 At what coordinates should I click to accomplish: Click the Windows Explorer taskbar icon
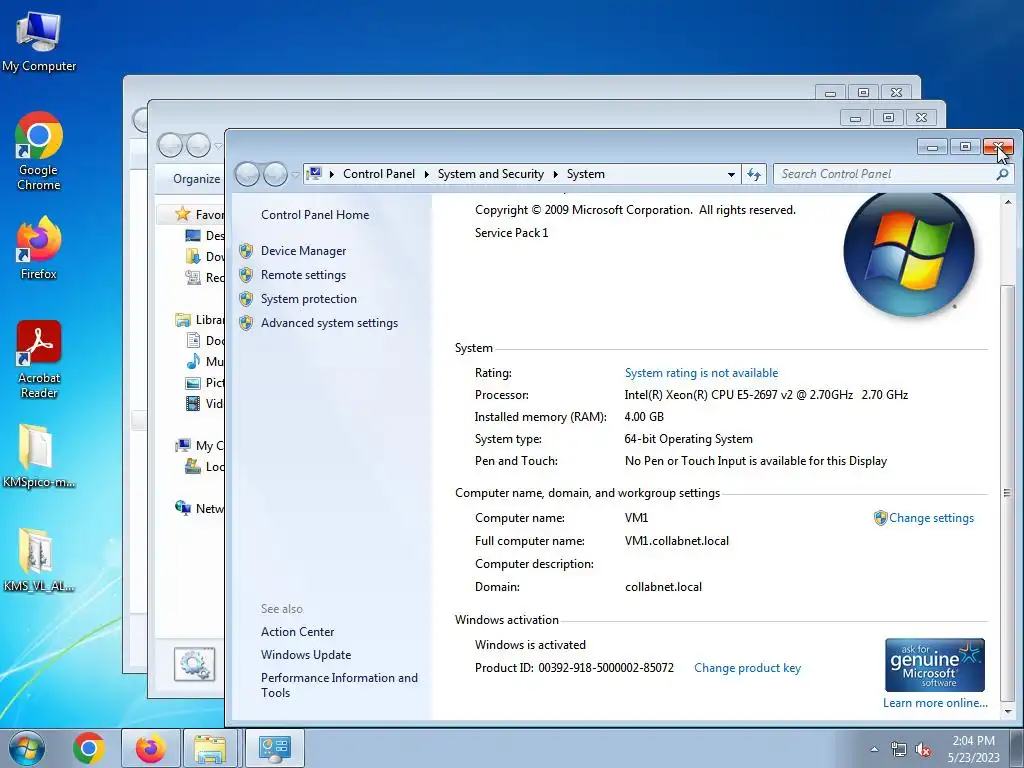click(x=210, y=748)
